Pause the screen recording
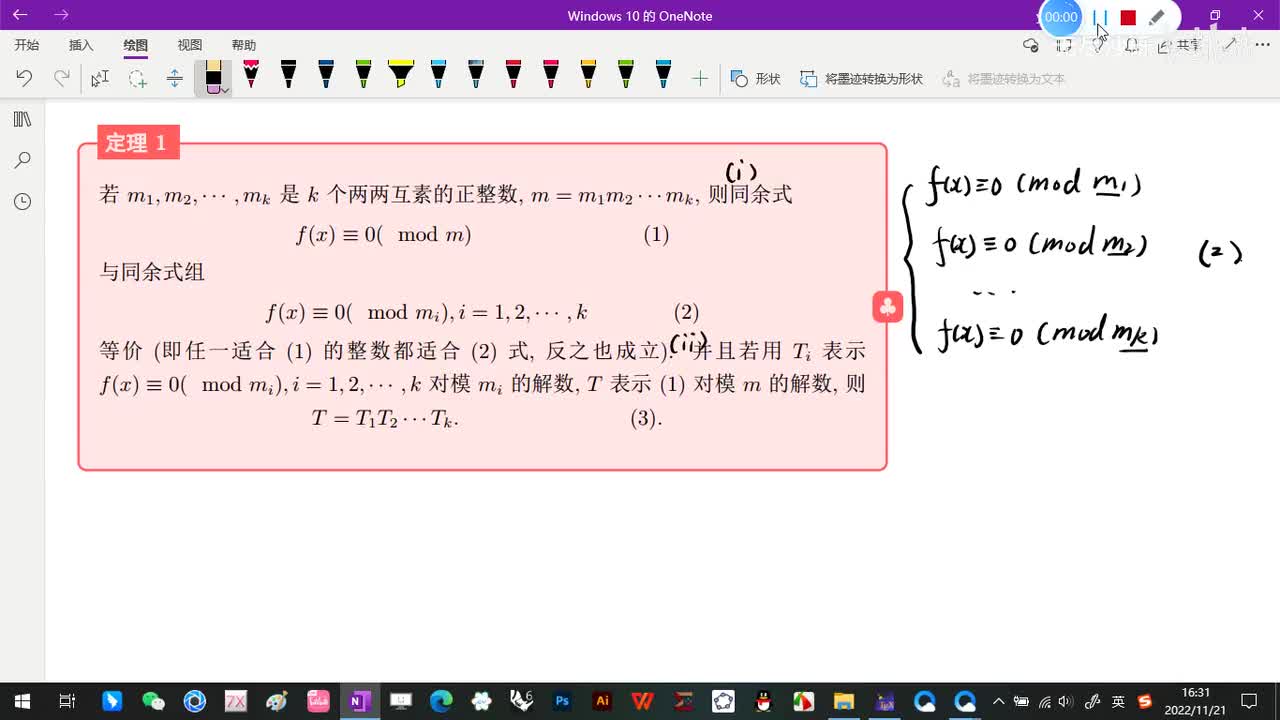The image size is (1280, 720). pos(1100,17)
